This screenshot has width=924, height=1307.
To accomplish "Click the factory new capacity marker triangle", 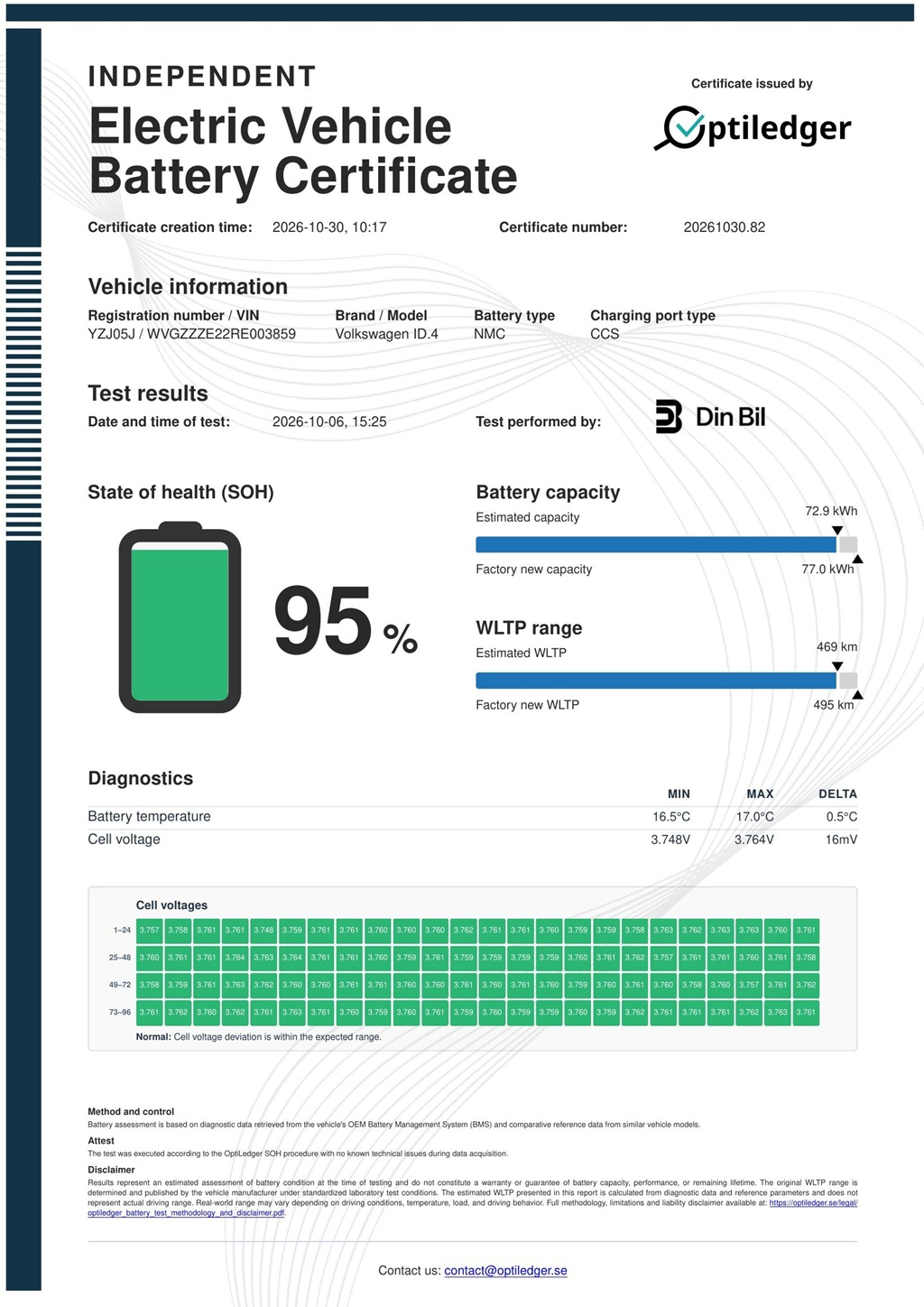I will [x=857, y=560].
